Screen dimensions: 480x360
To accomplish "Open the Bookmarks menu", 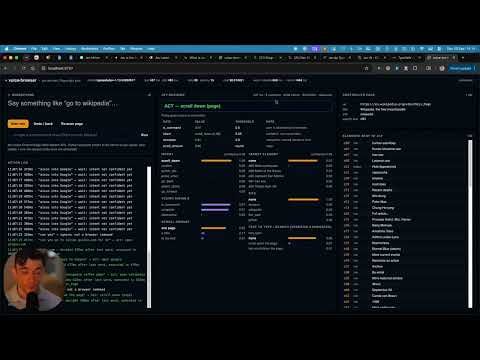I will coord(90,49).
